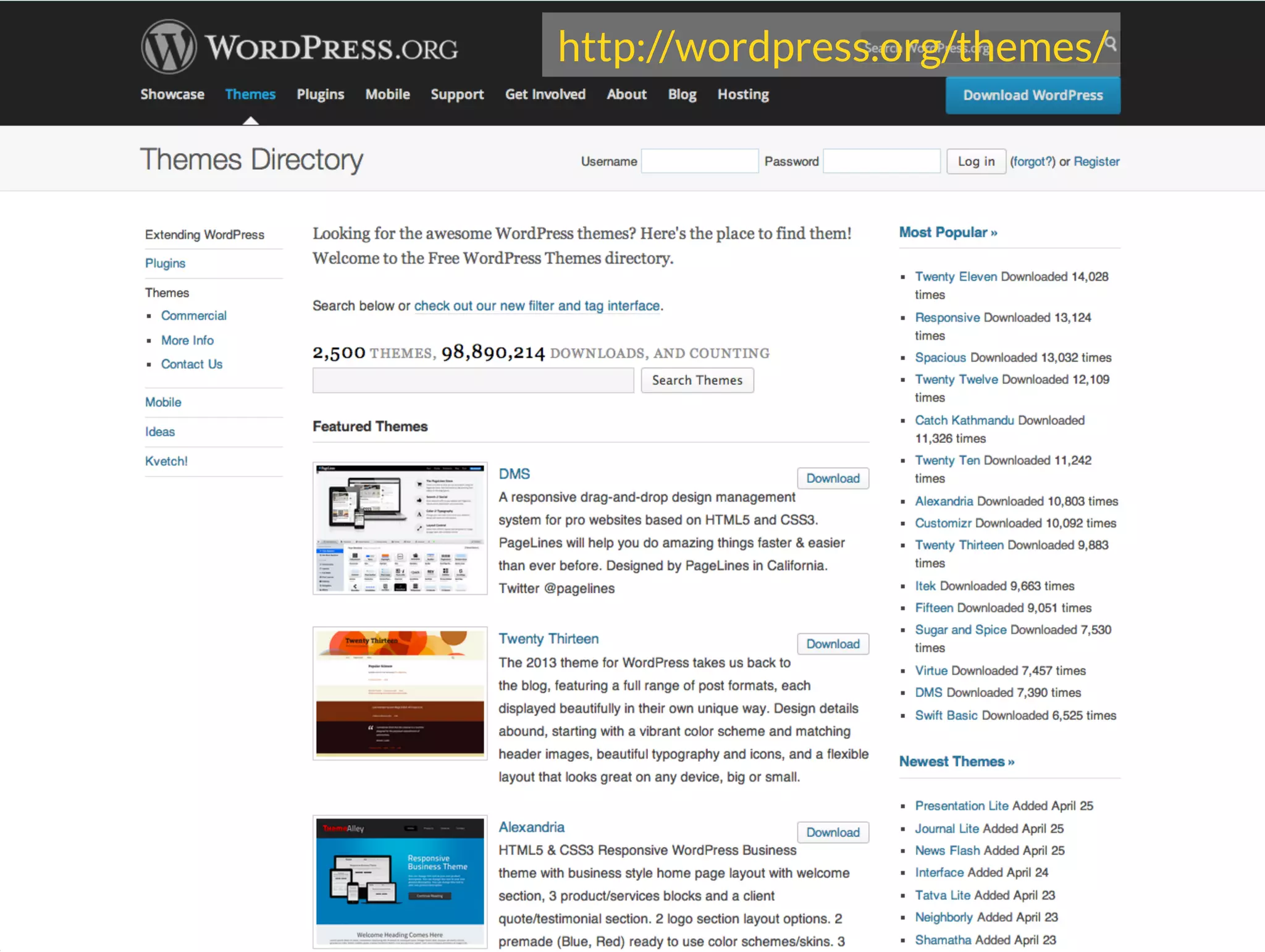Select the Themes navigation item
The width and height of the screenshot is (1265, 952).
pyautogui.click(x=250, y=95)
